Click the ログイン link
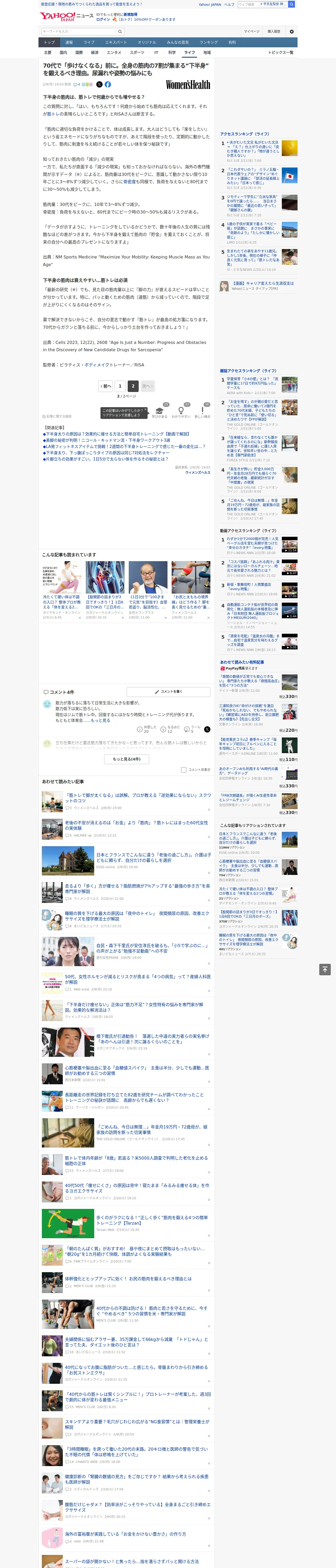The width and height of the screenshot is (336, 1568). pos(103,20)
